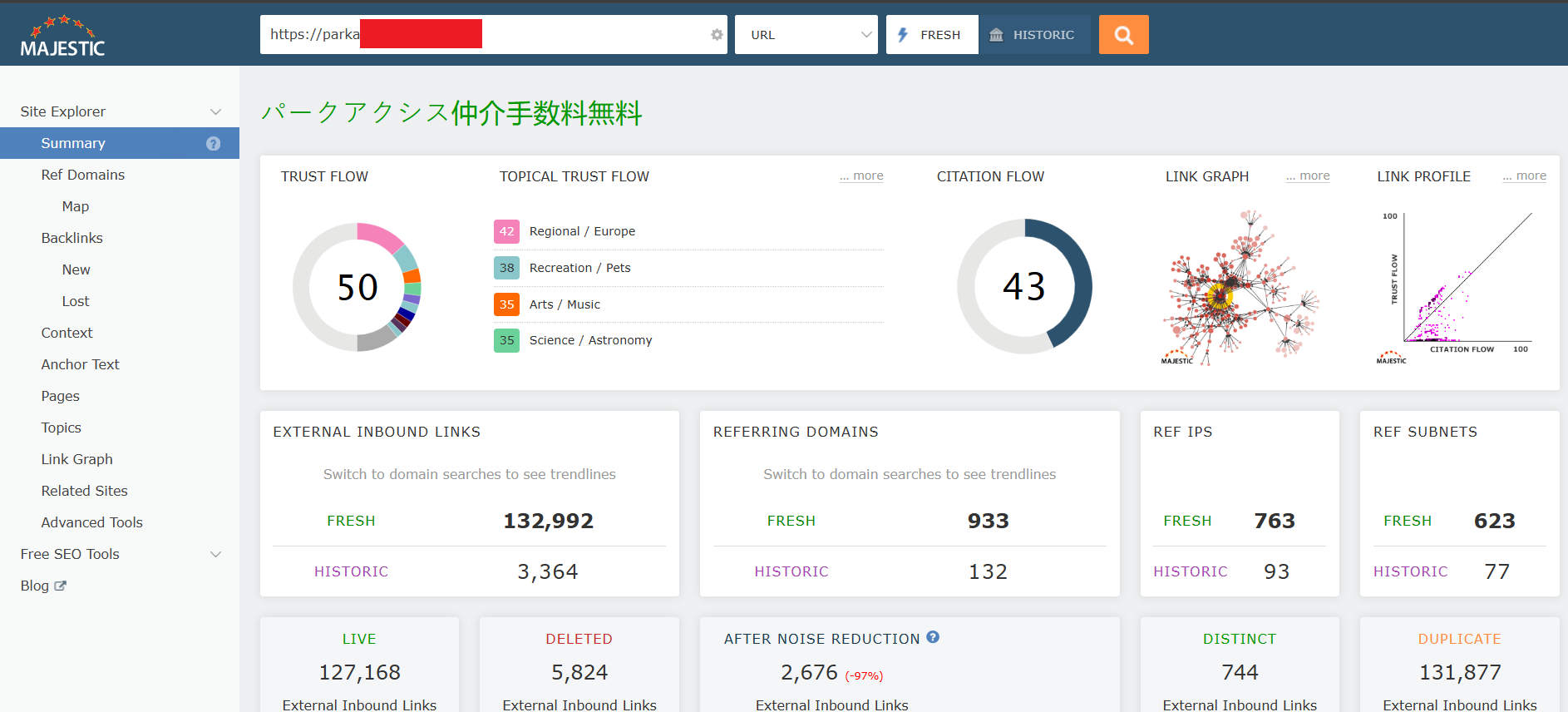The image size is (1568, 712).
Task: Collapse the Site Explorer section
Action: (x=215, y=112)
